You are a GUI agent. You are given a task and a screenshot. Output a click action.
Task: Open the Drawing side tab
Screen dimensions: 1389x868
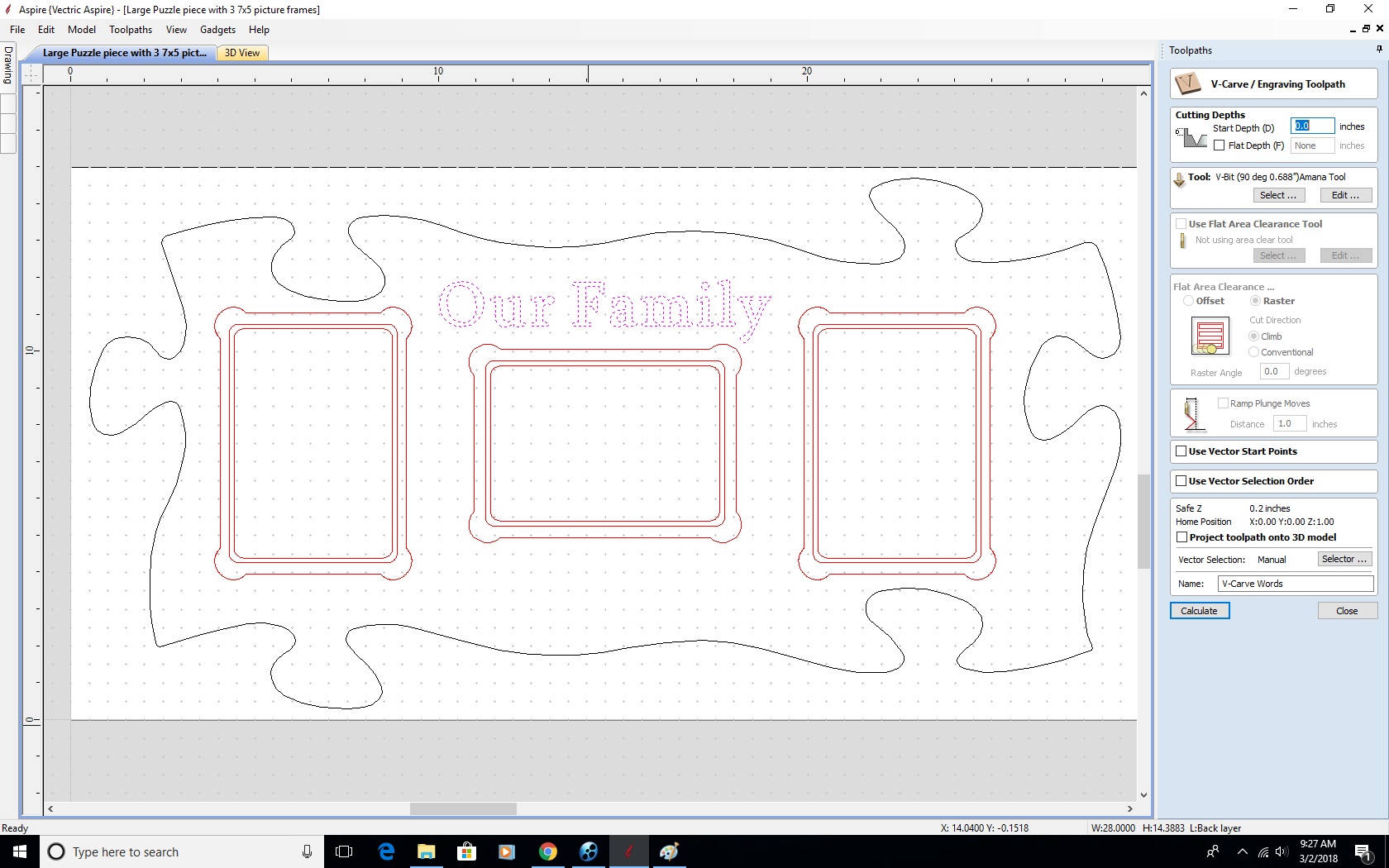[8, 64]
